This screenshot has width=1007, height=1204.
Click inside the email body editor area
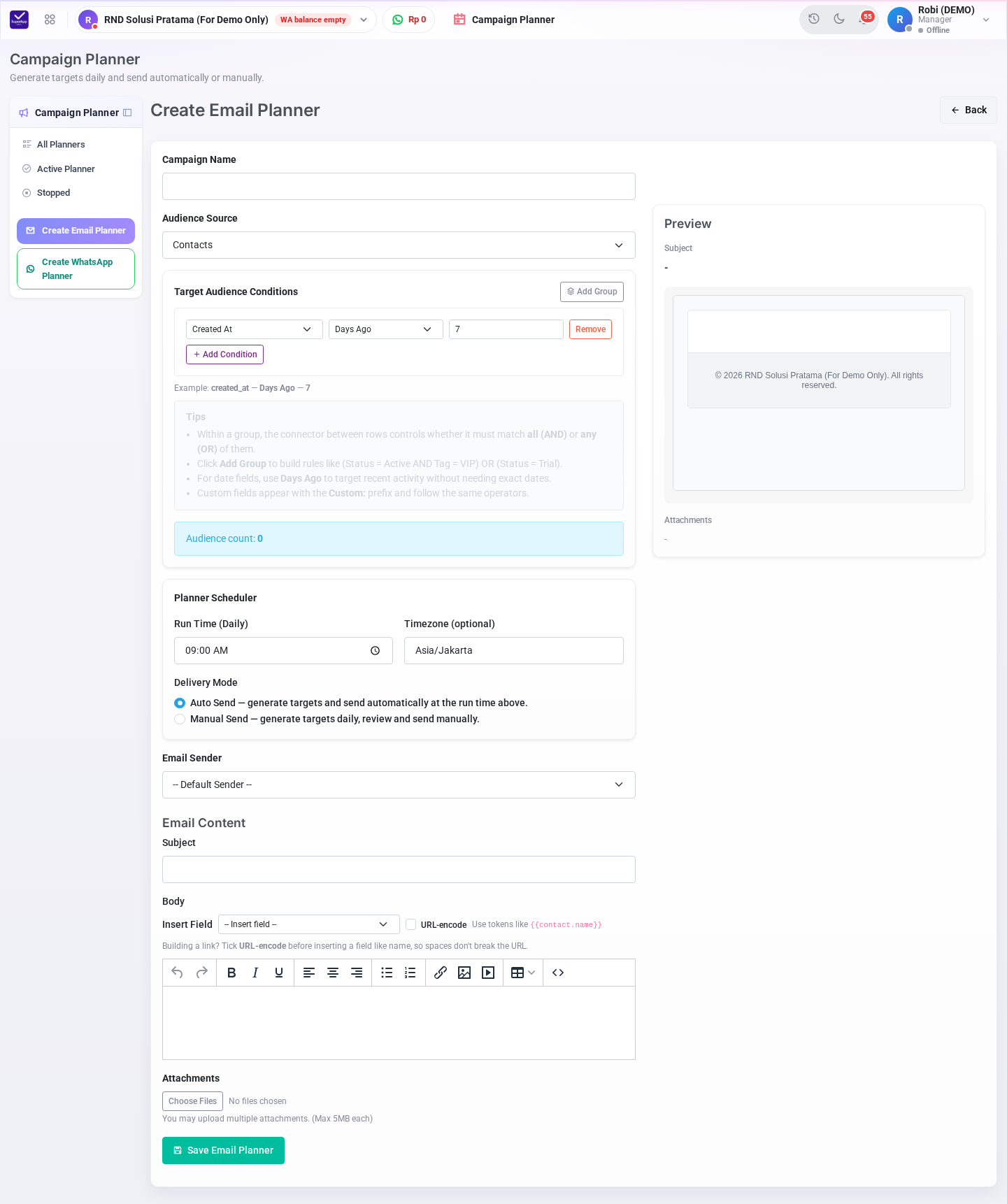[399, 1023]
